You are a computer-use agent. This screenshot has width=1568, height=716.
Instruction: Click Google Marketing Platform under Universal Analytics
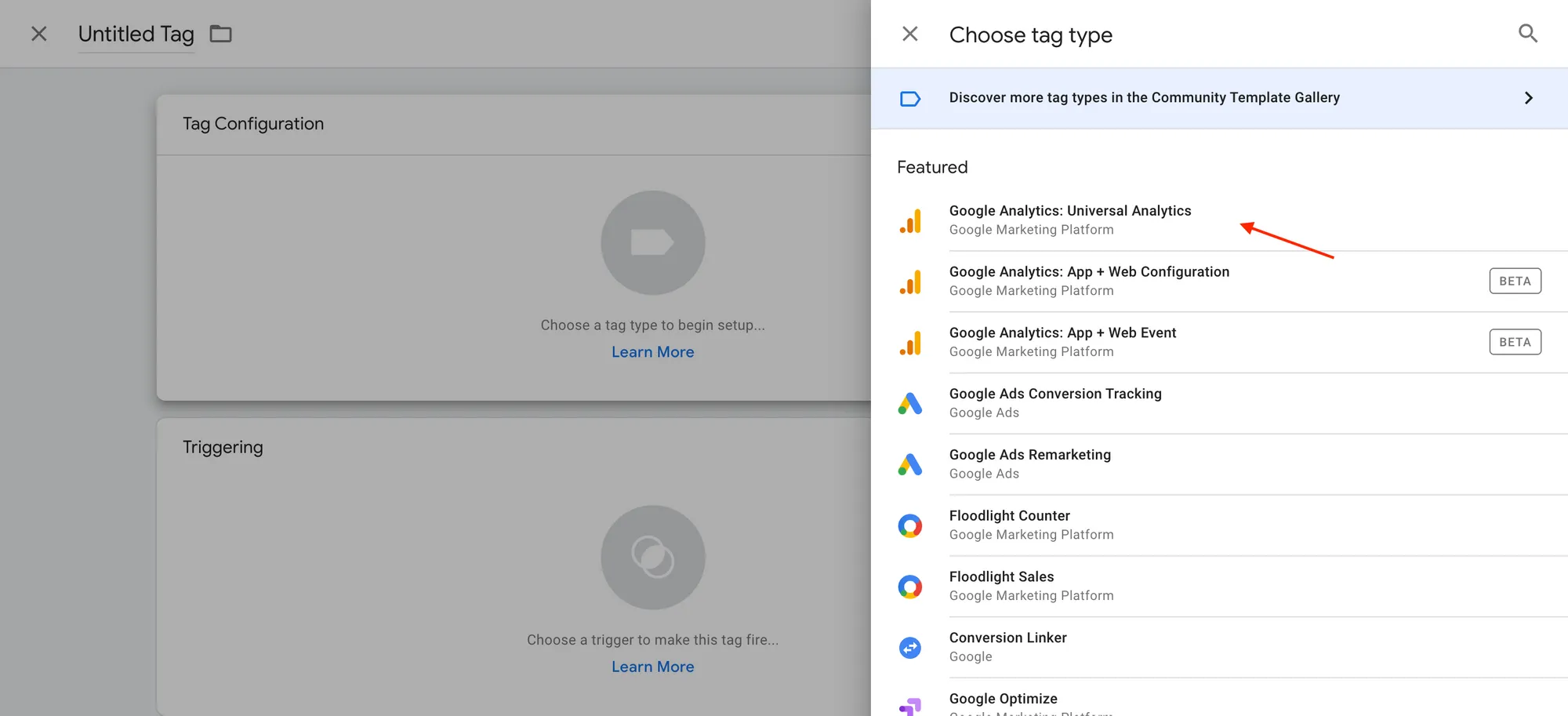click(1031, 230)
